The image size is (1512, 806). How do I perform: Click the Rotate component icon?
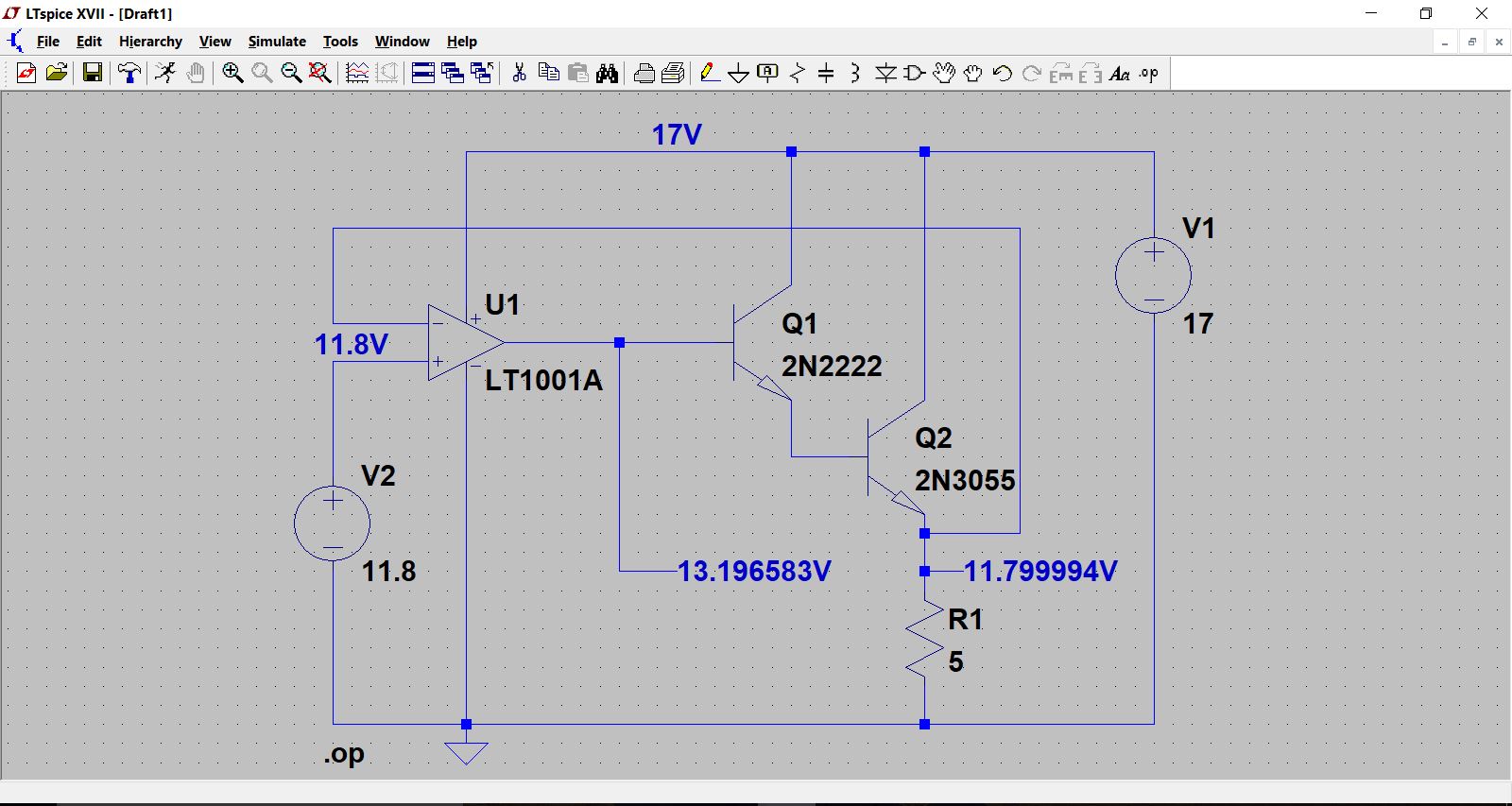click(x=1061, y=73)
